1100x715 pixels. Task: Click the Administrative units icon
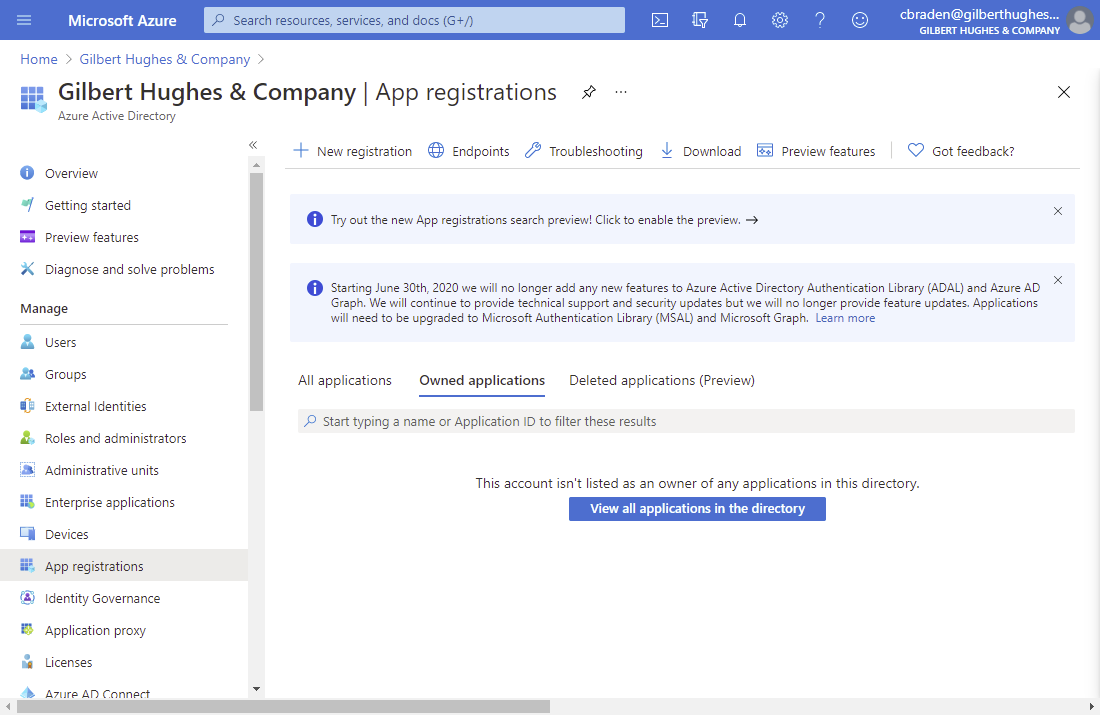(x=27, y=470)
